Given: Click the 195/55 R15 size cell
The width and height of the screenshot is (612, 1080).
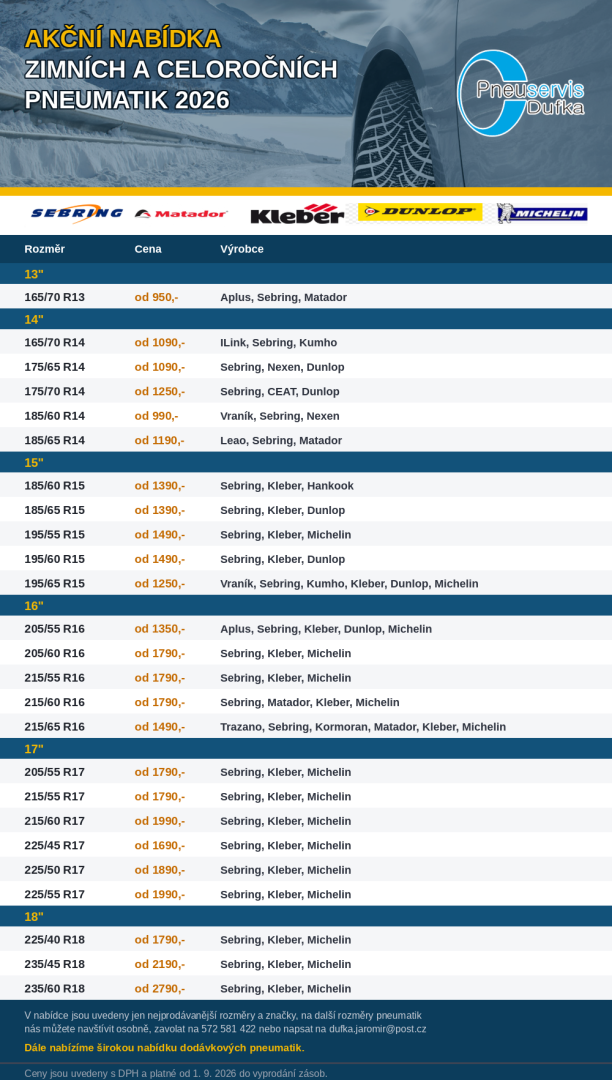Looking at the screenshot, I should coord(54,535).
